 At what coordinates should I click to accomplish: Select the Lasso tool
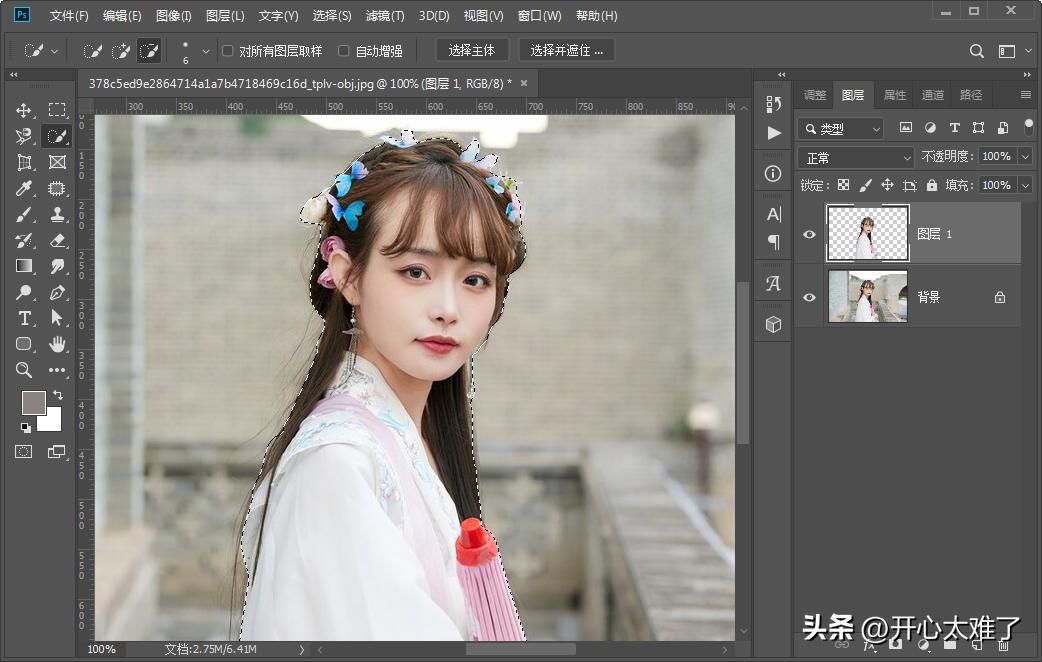pos(24,136)
